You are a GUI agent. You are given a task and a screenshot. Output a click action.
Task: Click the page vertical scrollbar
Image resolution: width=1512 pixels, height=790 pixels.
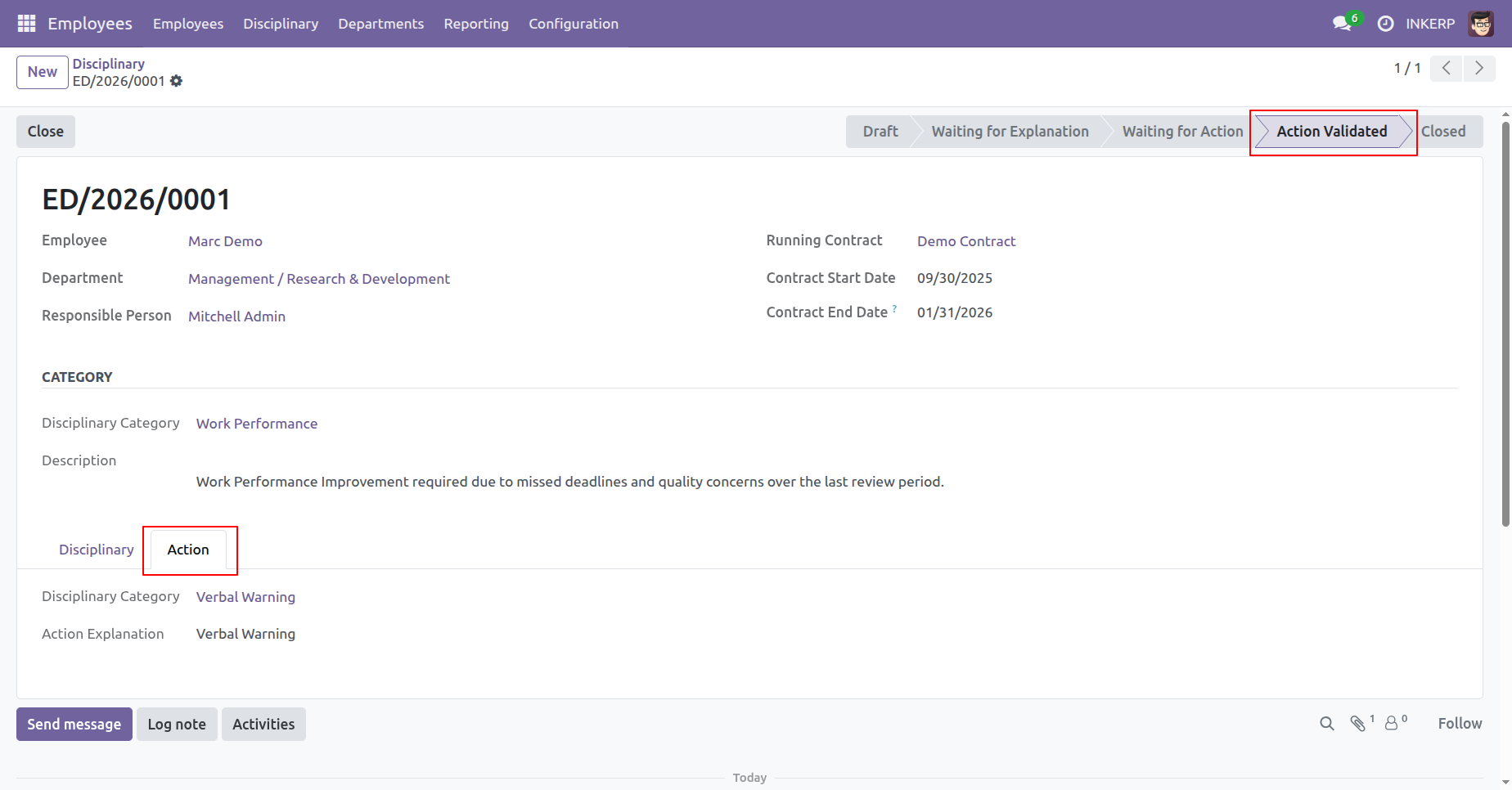coord(1505,325)
